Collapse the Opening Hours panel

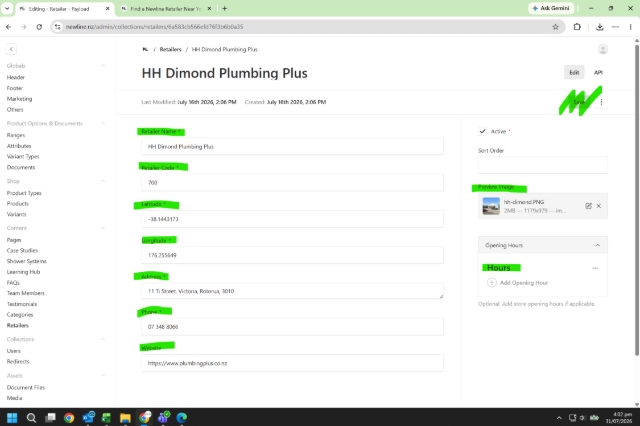pyautogui.click(x=598, y=245)
